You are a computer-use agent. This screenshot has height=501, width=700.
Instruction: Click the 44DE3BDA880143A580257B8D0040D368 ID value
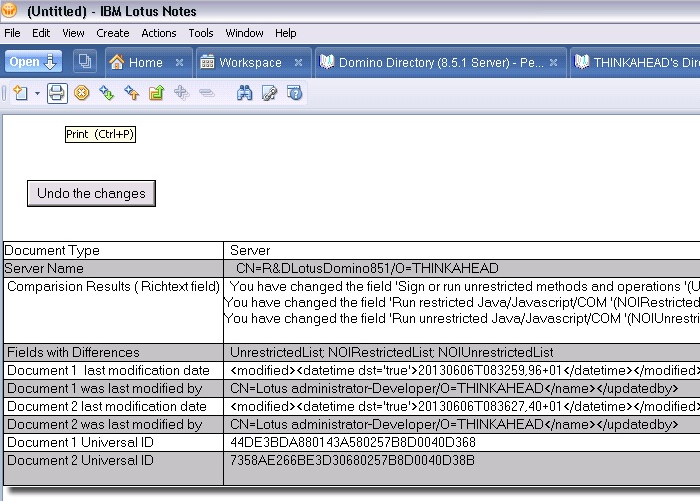(353, 442)
